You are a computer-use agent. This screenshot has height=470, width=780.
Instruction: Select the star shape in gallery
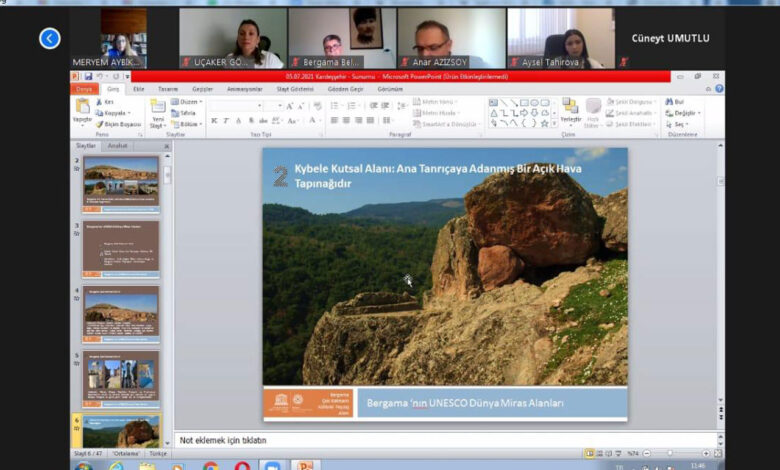point(545,123)
